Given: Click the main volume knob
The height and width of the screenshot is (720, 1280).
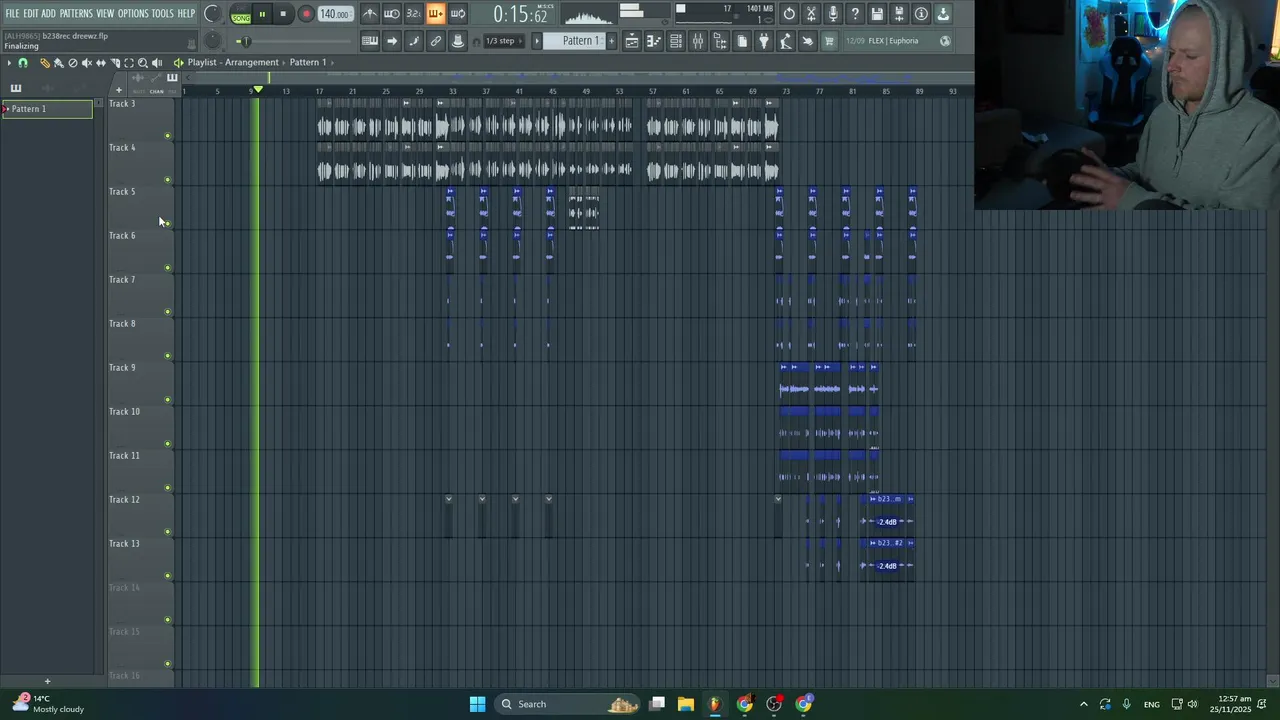Looking at the screenshot, I should click(x=213, y=13).
